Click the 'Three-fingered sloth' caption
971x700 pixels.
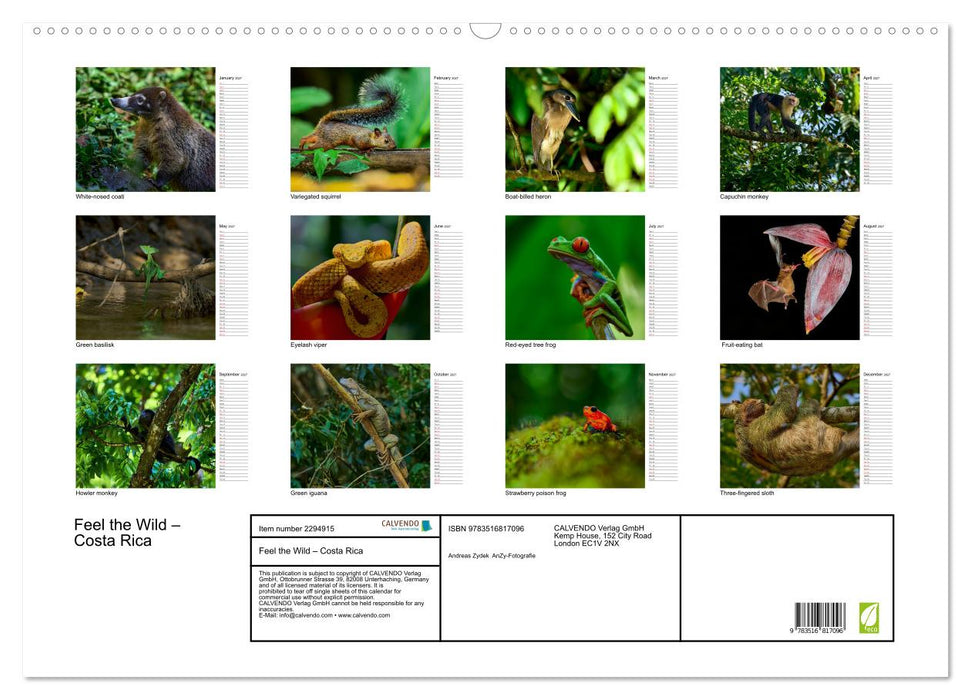coord(747,493)
